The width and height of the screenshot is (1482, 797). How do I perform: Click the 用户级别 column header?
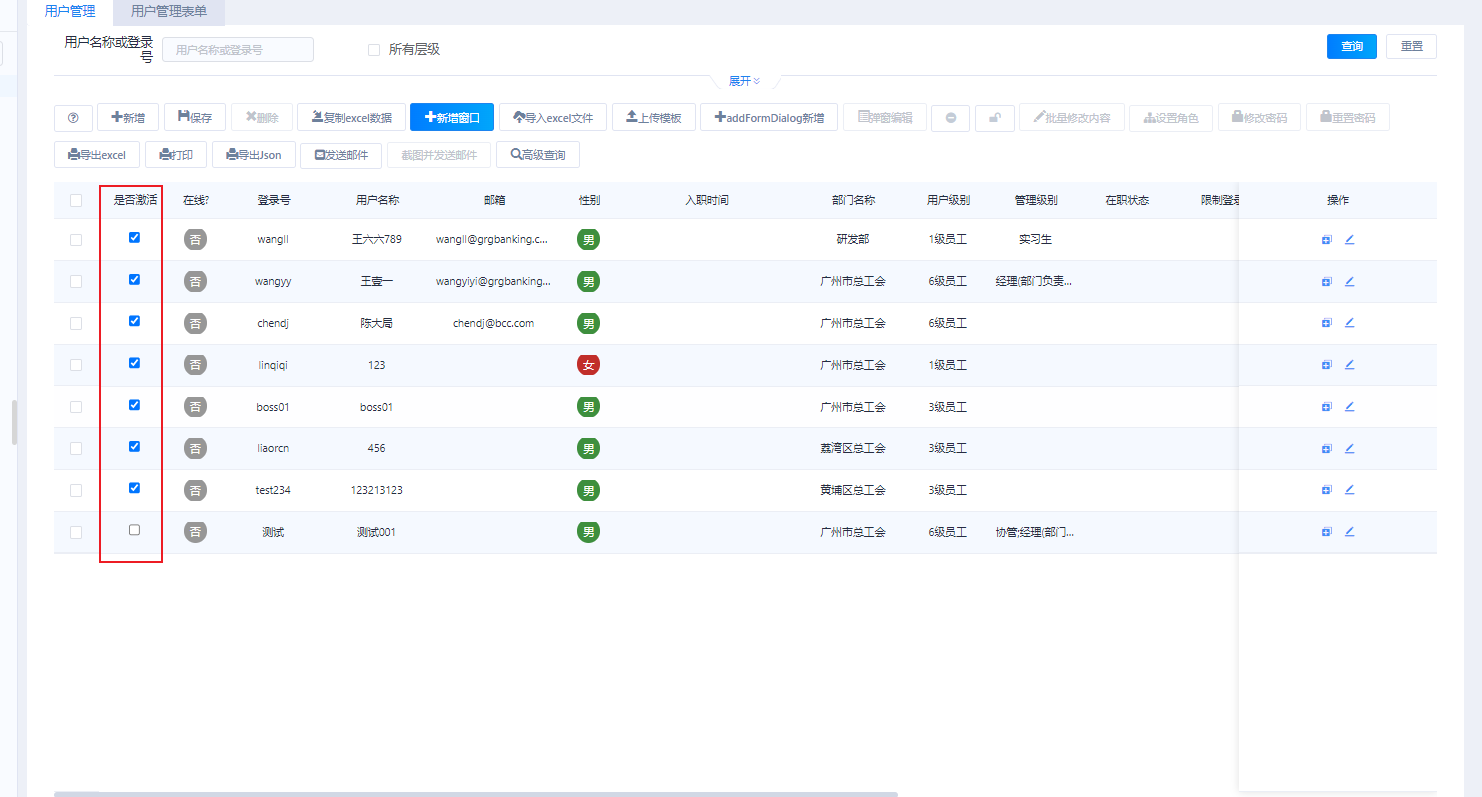click(x=948, y=200)
